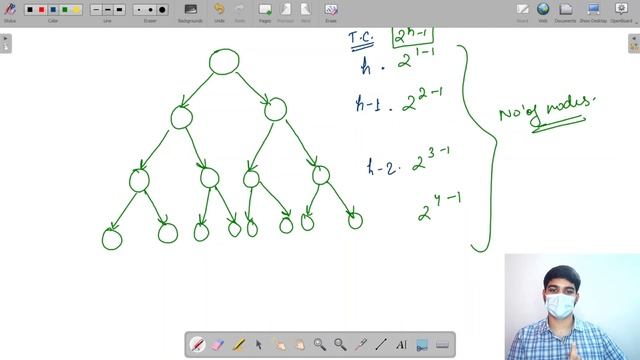Select the medium line width
This screenshot has height=360, width=640.
(x=108, y=9)
